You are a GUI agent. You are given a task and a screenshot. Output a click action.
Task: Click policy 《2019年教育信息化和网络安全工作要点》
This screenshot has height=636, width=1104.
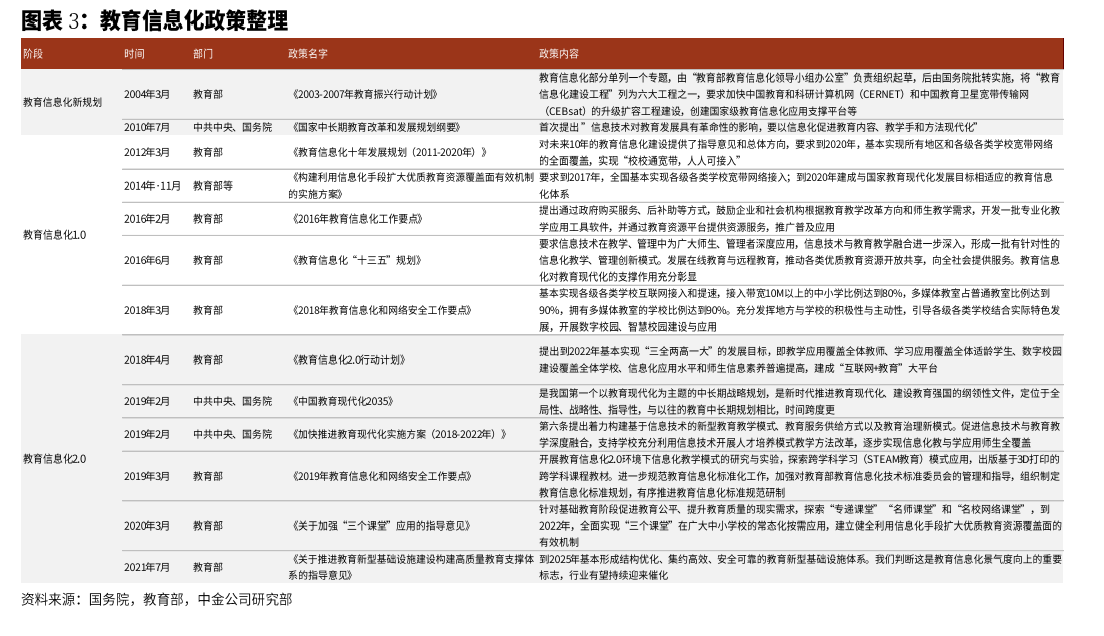pyautogui.click(x=381, y=476)
